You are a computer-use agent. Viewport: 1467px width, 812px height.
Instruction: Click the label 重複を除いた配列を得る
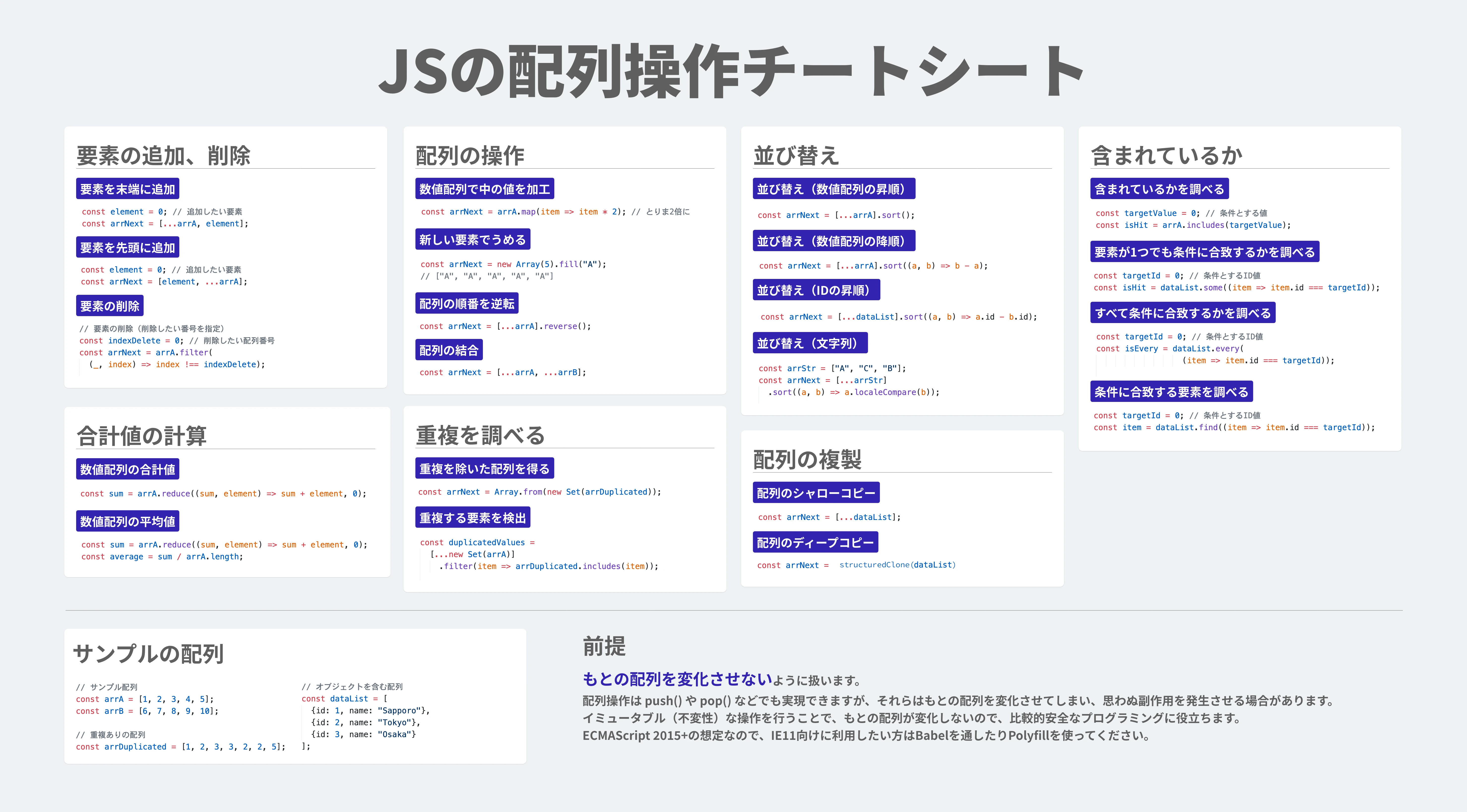[485, 469]
